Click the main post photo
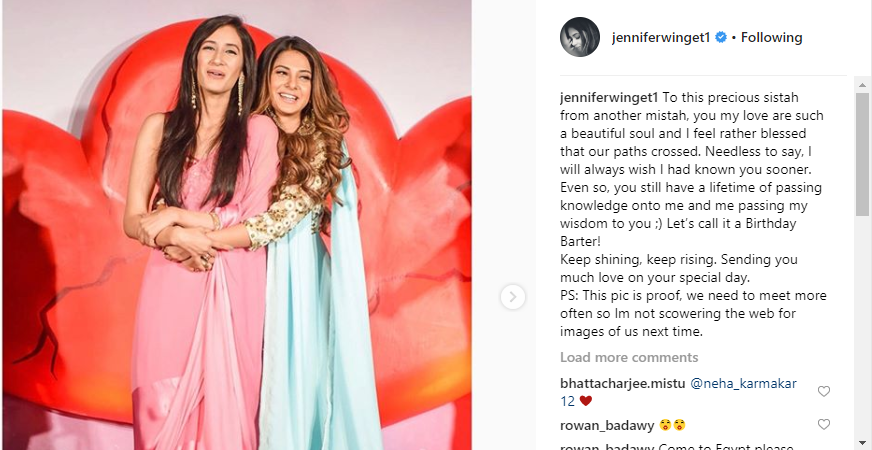The width and height of the screenshot is (872, 450). (237, 225)
